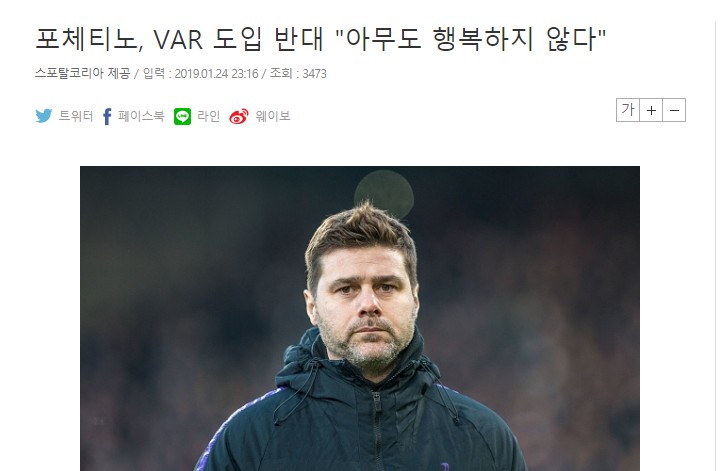The height and width of the screenshot is (471, 720).
Task: Reset text size with the 가 button
Action: [x=628, y=110]
